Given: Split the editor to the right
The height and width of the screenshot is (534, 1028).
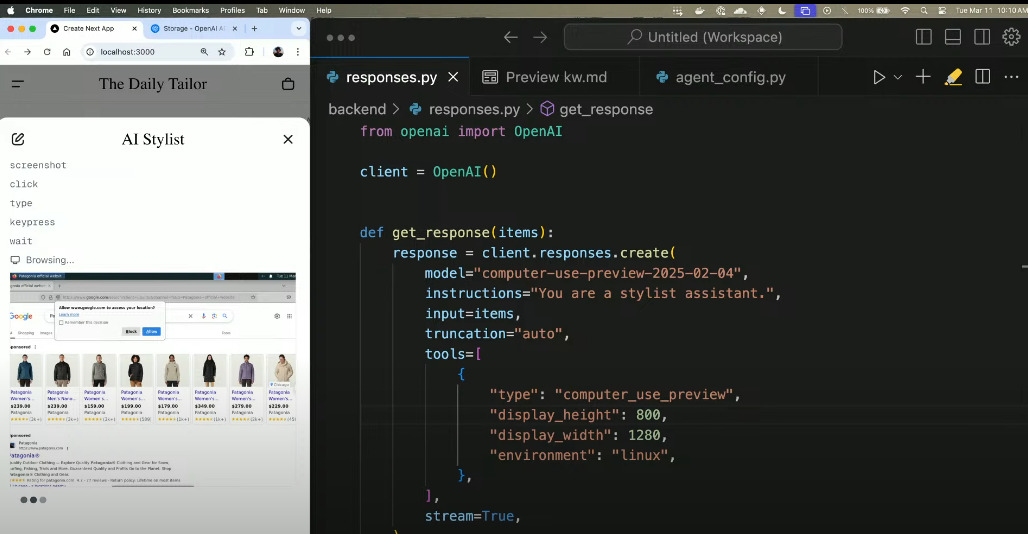Looking at the screenshot, I should click(983, 77).
